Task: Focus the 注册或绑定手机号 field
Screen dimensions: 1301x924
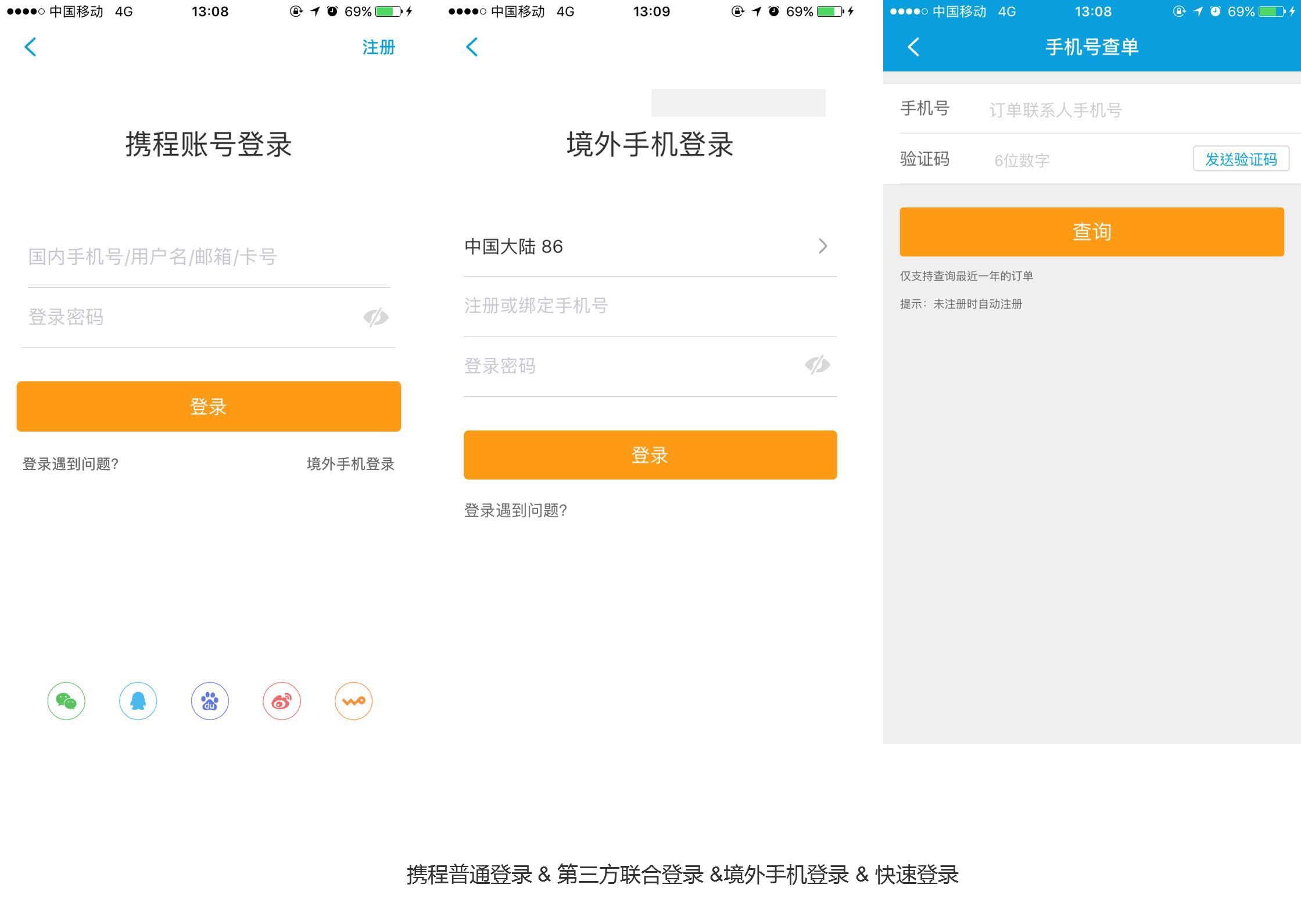Action: (650, 306)
